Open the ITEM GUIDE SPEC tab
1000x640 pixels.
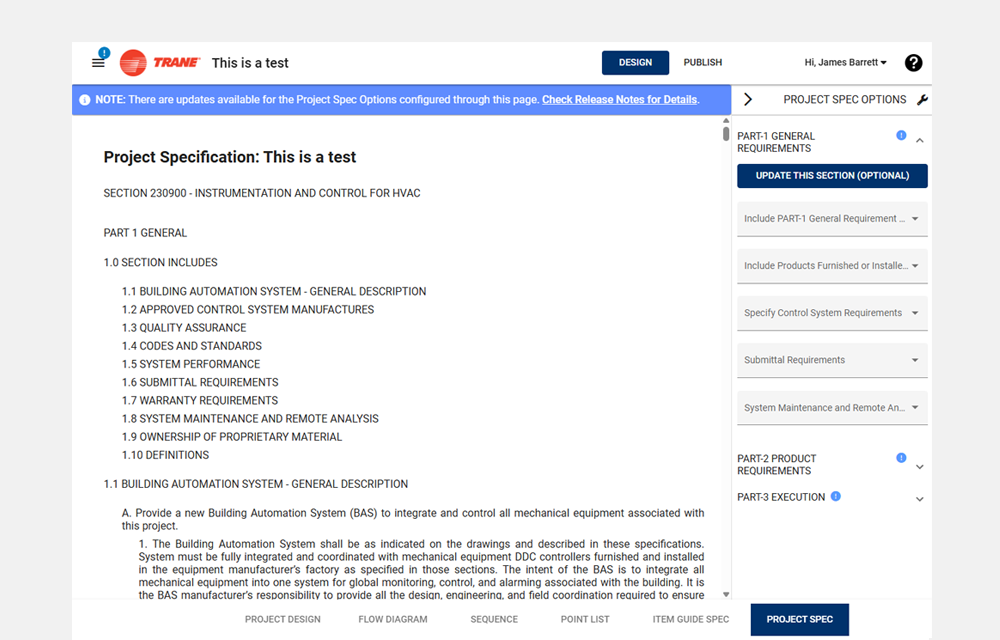tap(691, 619)
